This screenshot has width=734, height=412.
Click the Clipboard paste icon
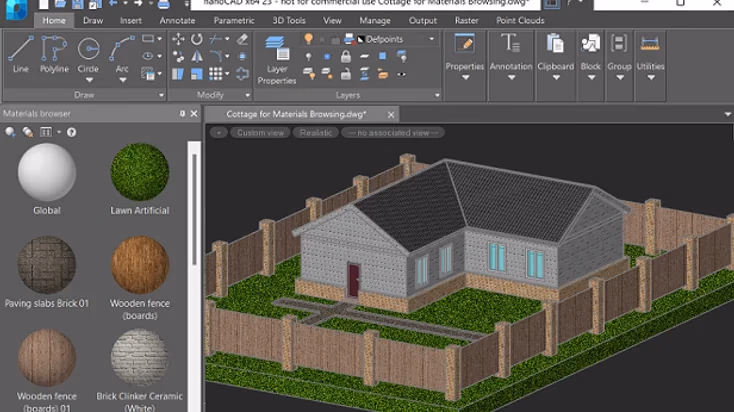coord(555,44)
